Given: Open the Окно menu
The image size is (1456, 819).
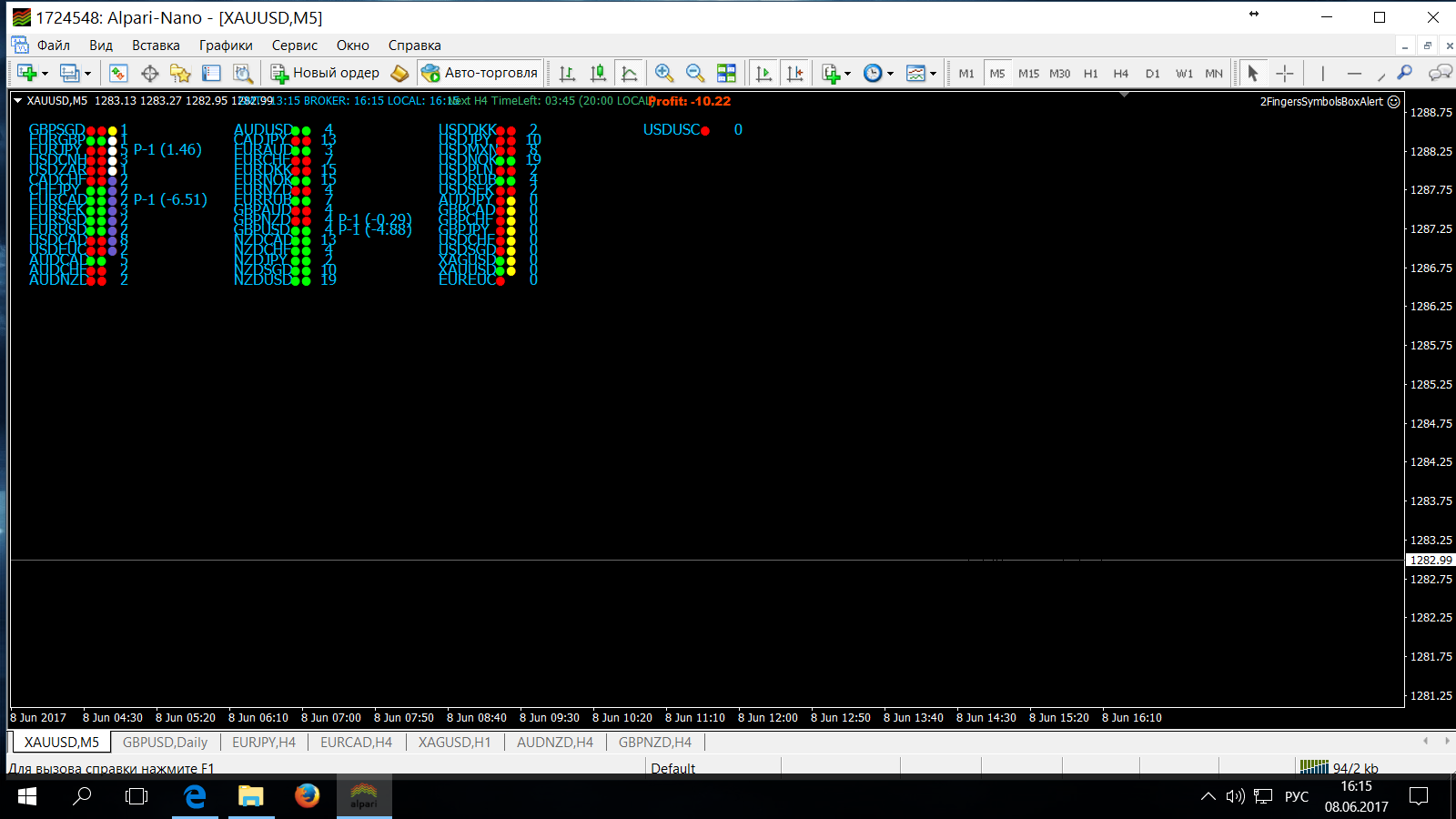Looking at the screenshot, I should 353,45.
